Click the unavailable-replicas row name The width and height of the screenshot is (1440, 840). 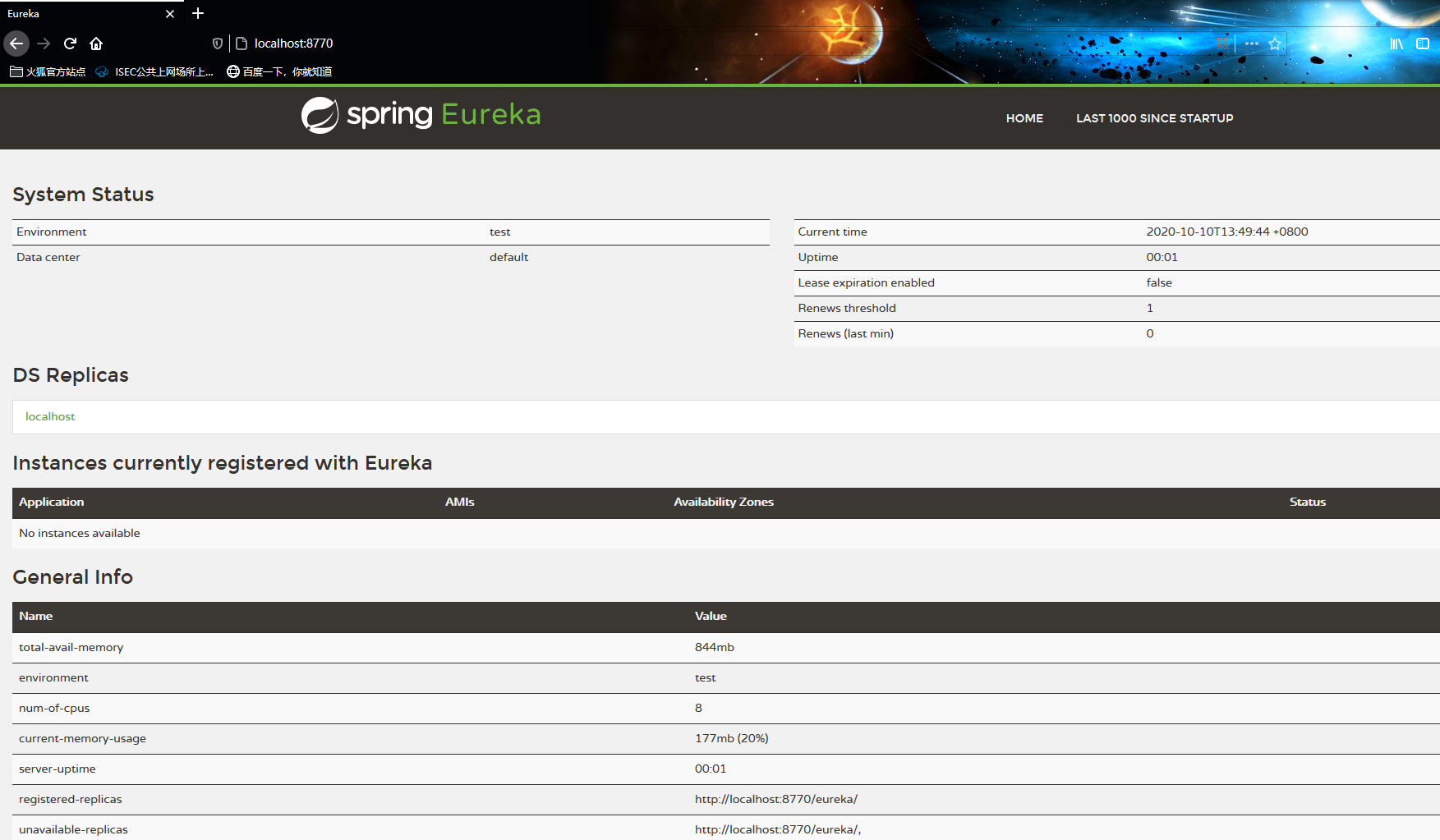point(74,829)
